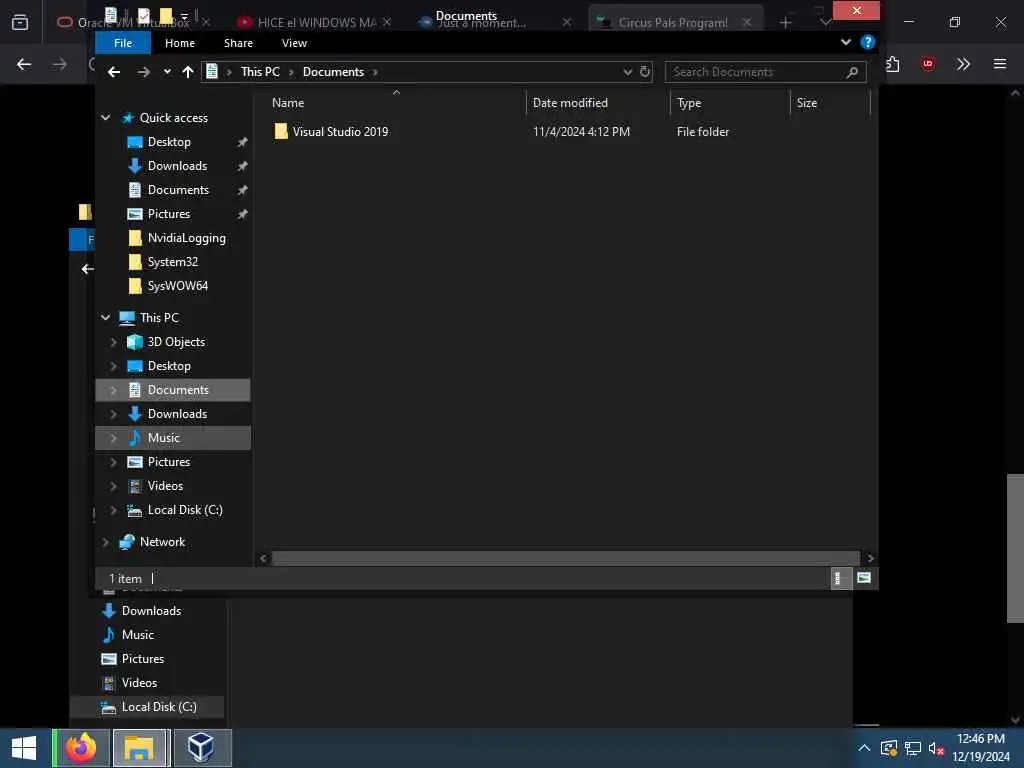Viewport: 1024px width, 768px height.
Task: Open VirtualBox from the taskbar
Action: (201, 748)
